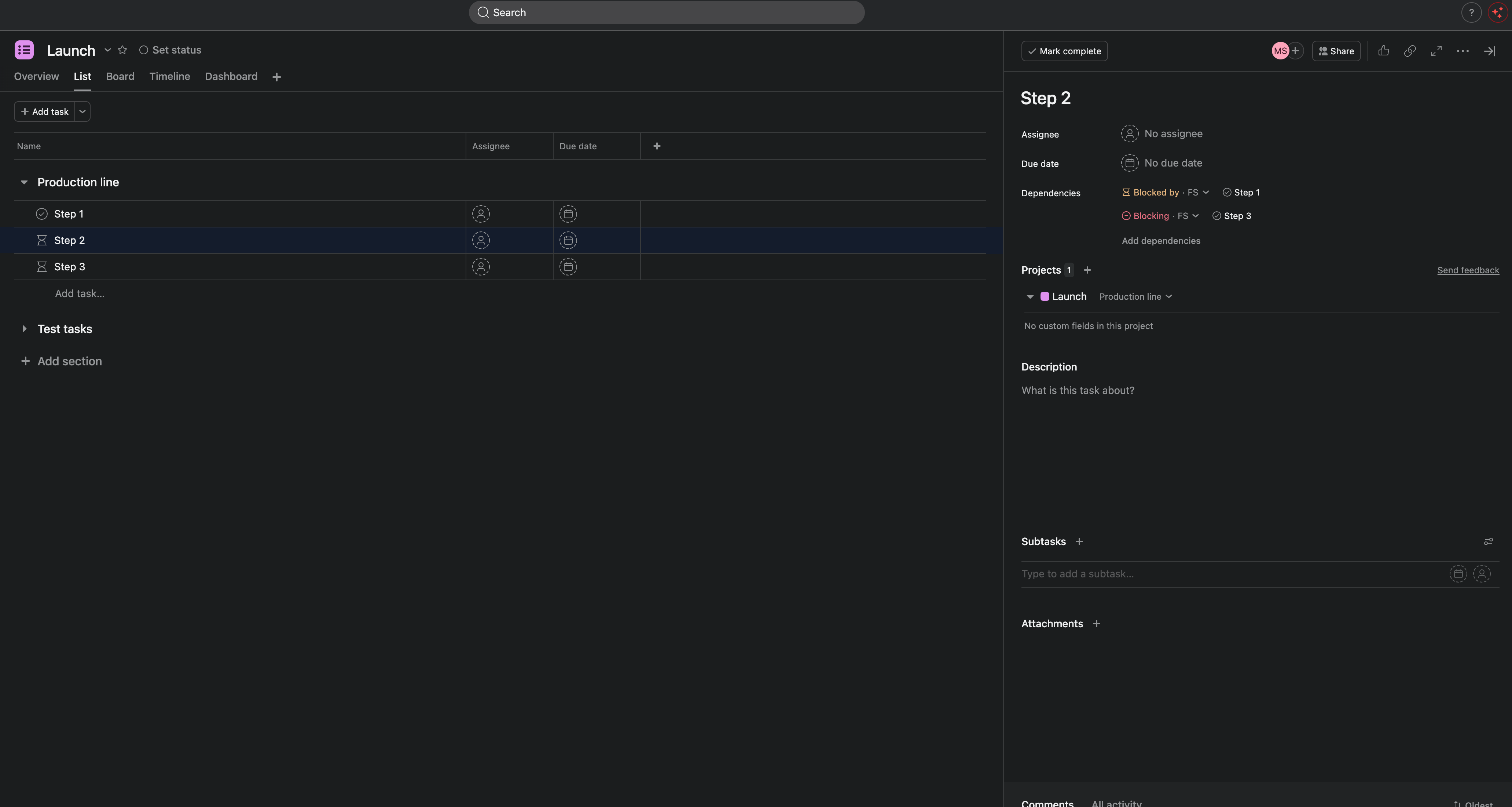This screenshot has width=1512, height=807.
Task: Assign Step 1 via assignee icon
Action: (x=481, y=214)
